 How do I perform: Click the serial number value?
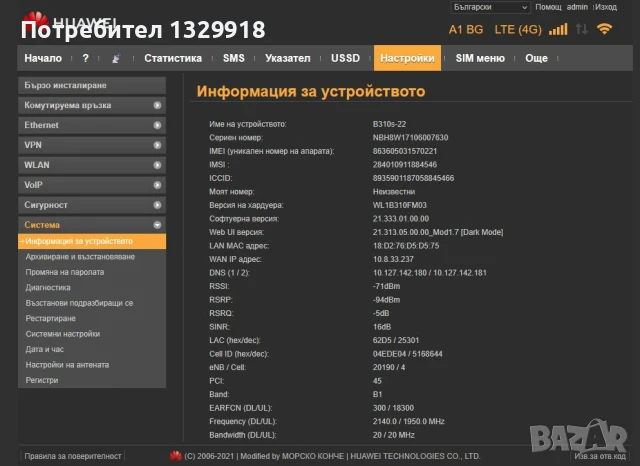point(410,138)
